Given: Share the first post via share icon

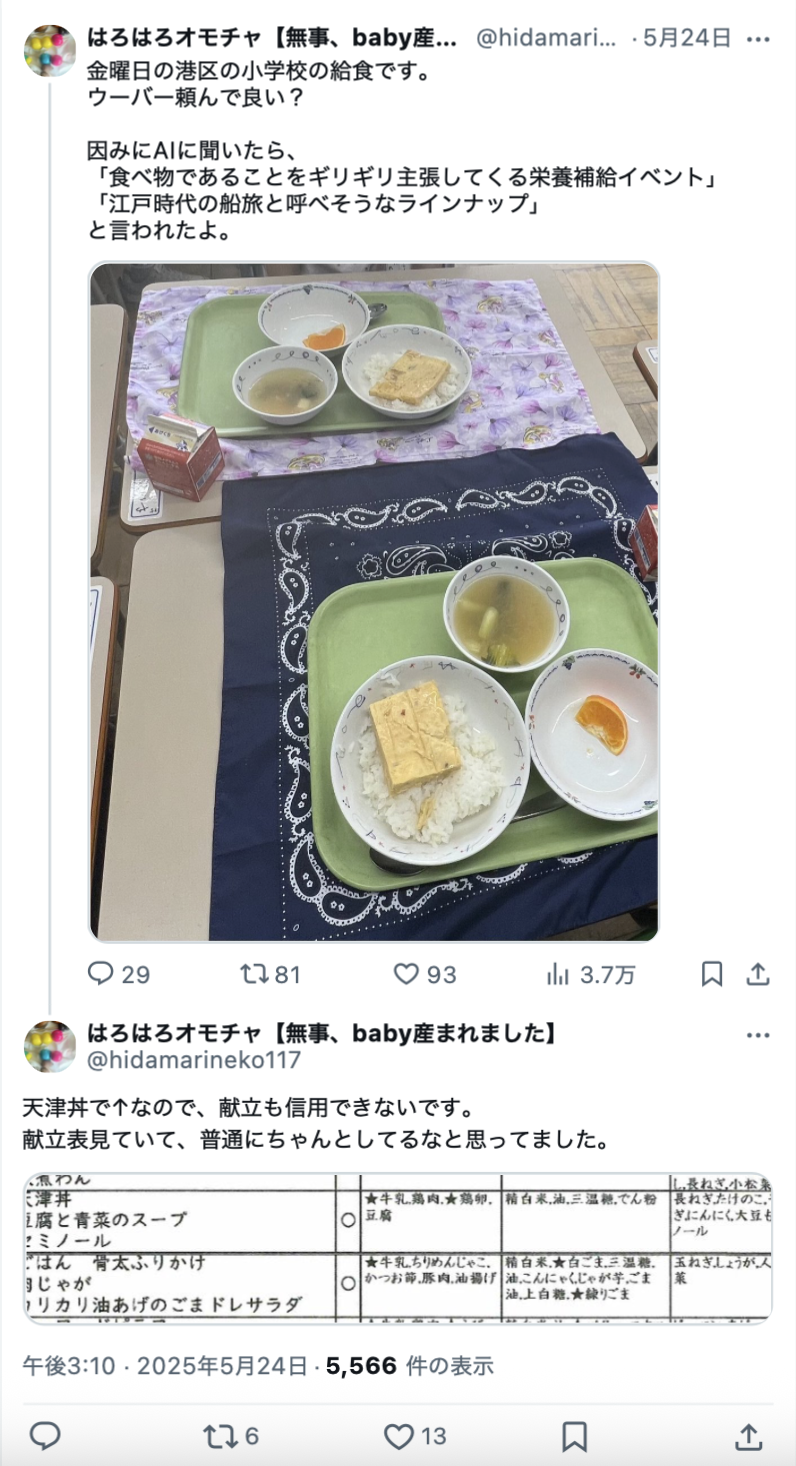Looking at the screenshot, I should [758, 974].
